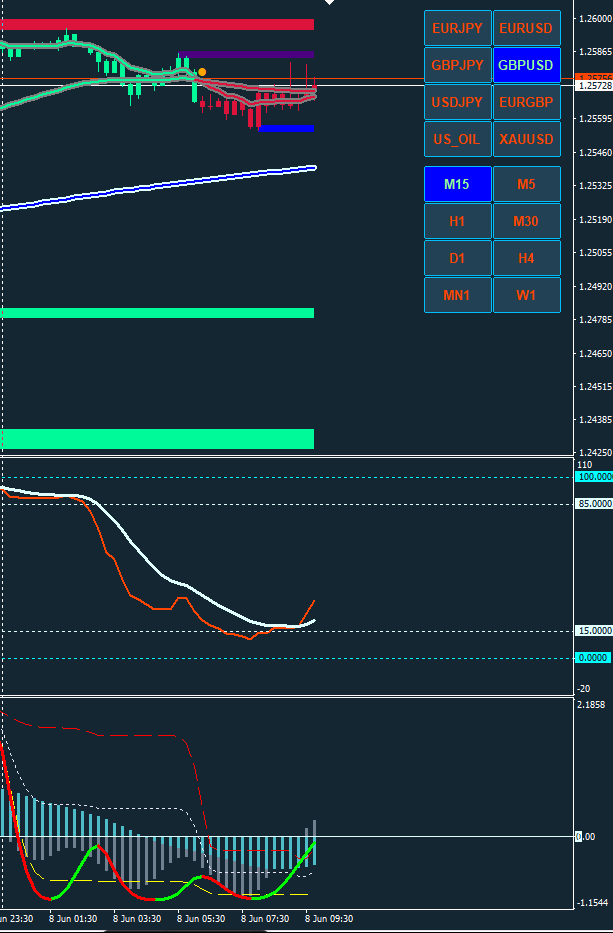Click the 1.25460 price scale value
The image size is (613, 933).
click(x=595, y=153)
